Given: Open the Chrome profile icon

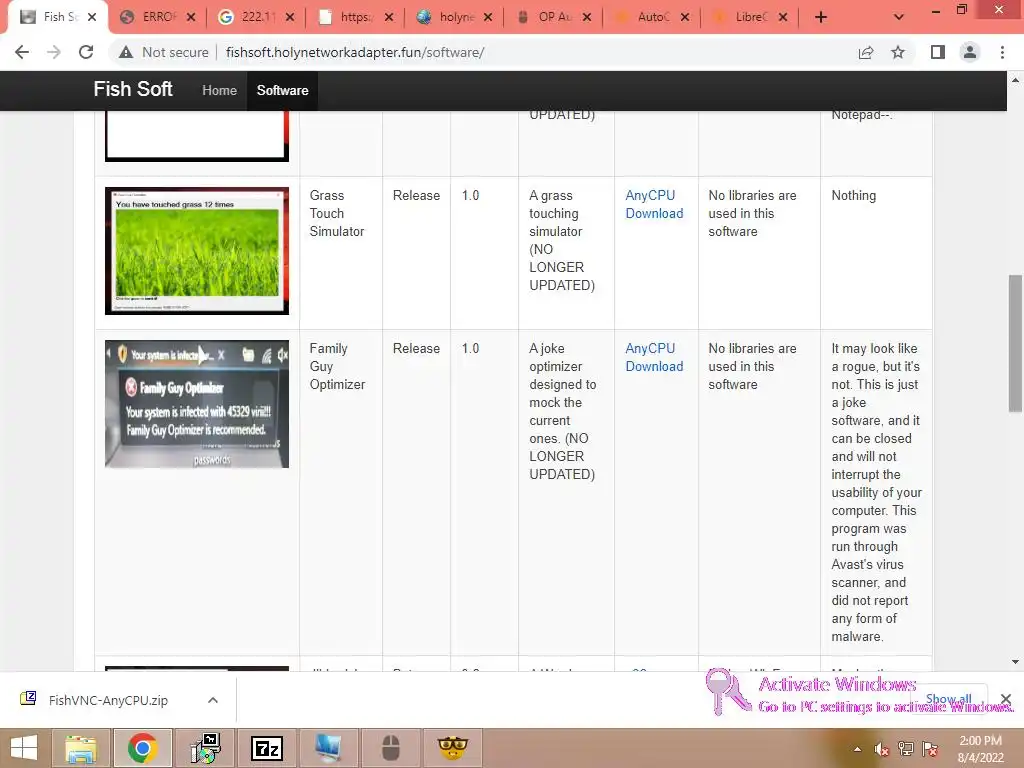Looking at the screenshot, I should tap(970, 52).
